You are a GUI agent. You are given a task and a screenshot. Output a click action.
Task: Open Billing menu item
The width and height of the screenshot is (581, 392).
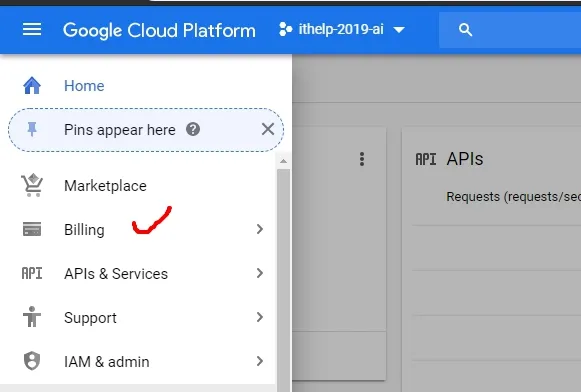pyautogui.click(x=138, y=229)
